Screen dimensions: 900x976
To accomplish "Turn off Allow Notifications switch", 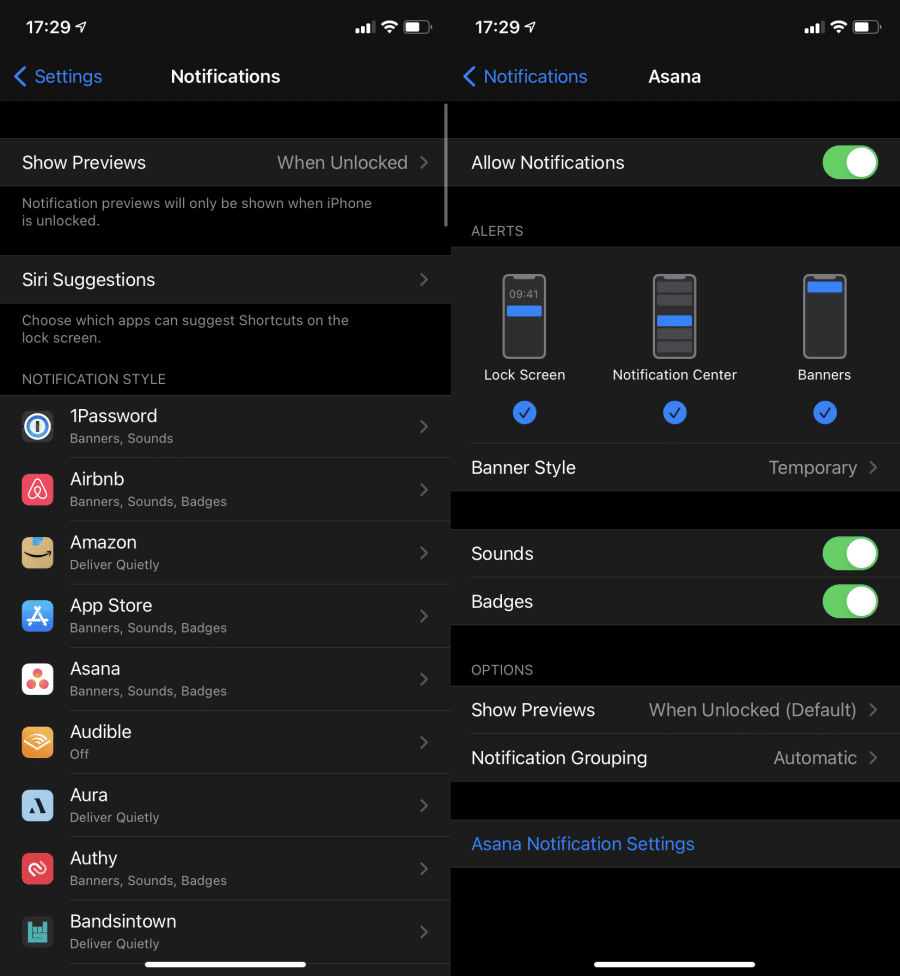I will click(850, 162).
